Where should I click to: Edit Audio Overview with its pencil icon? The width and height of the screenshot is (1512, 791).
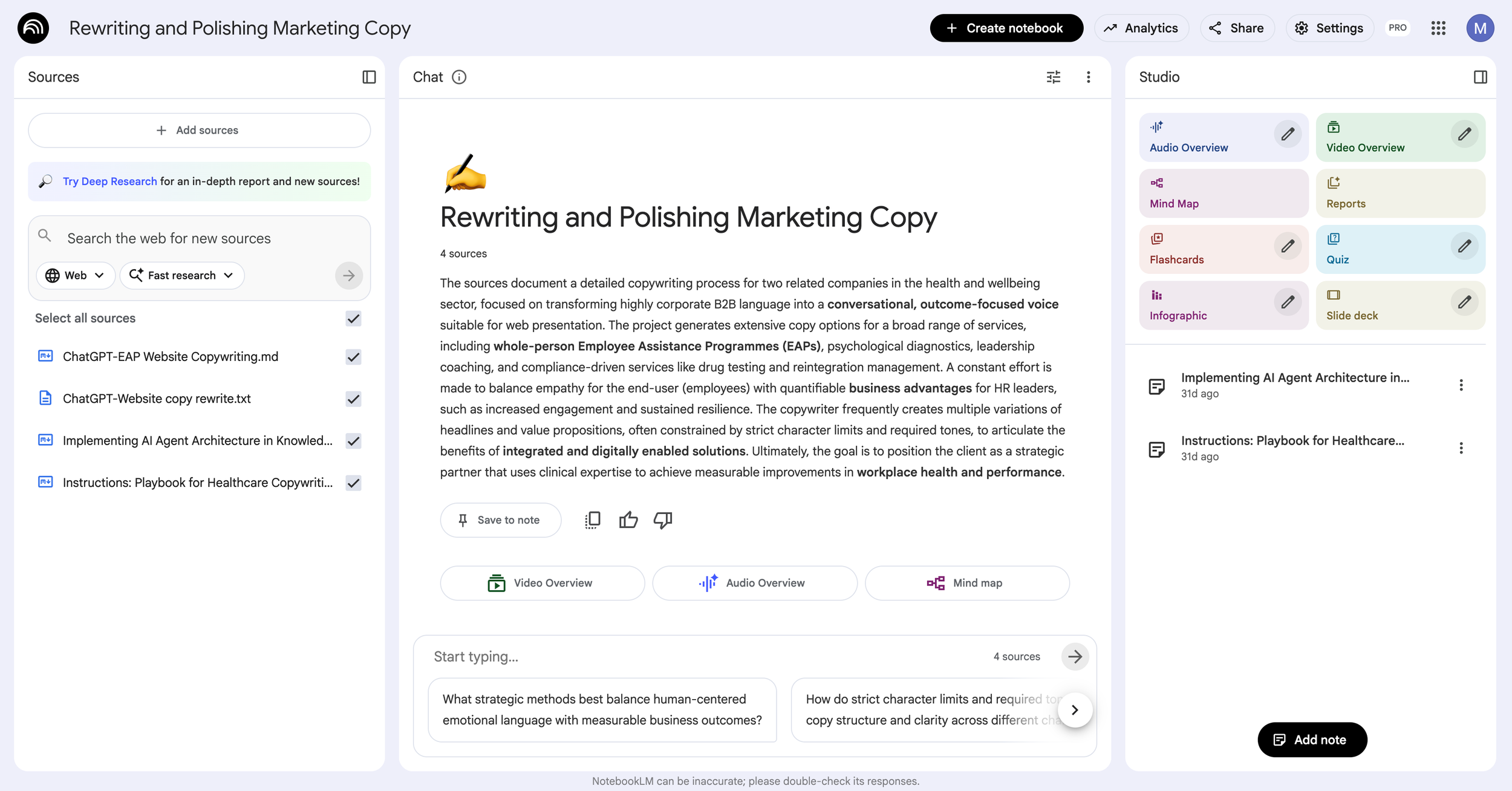click(x=1288, y=134)
